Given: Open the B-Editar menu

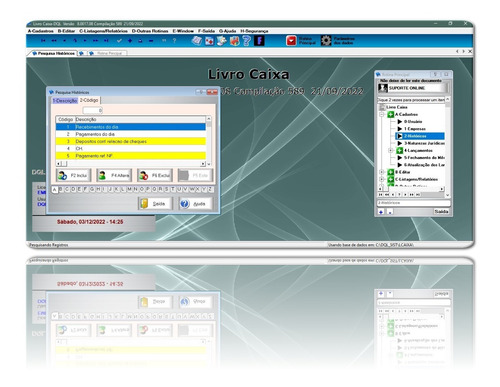Looking at the screenshot, I should pyautogui.click(x=66, y=31).
